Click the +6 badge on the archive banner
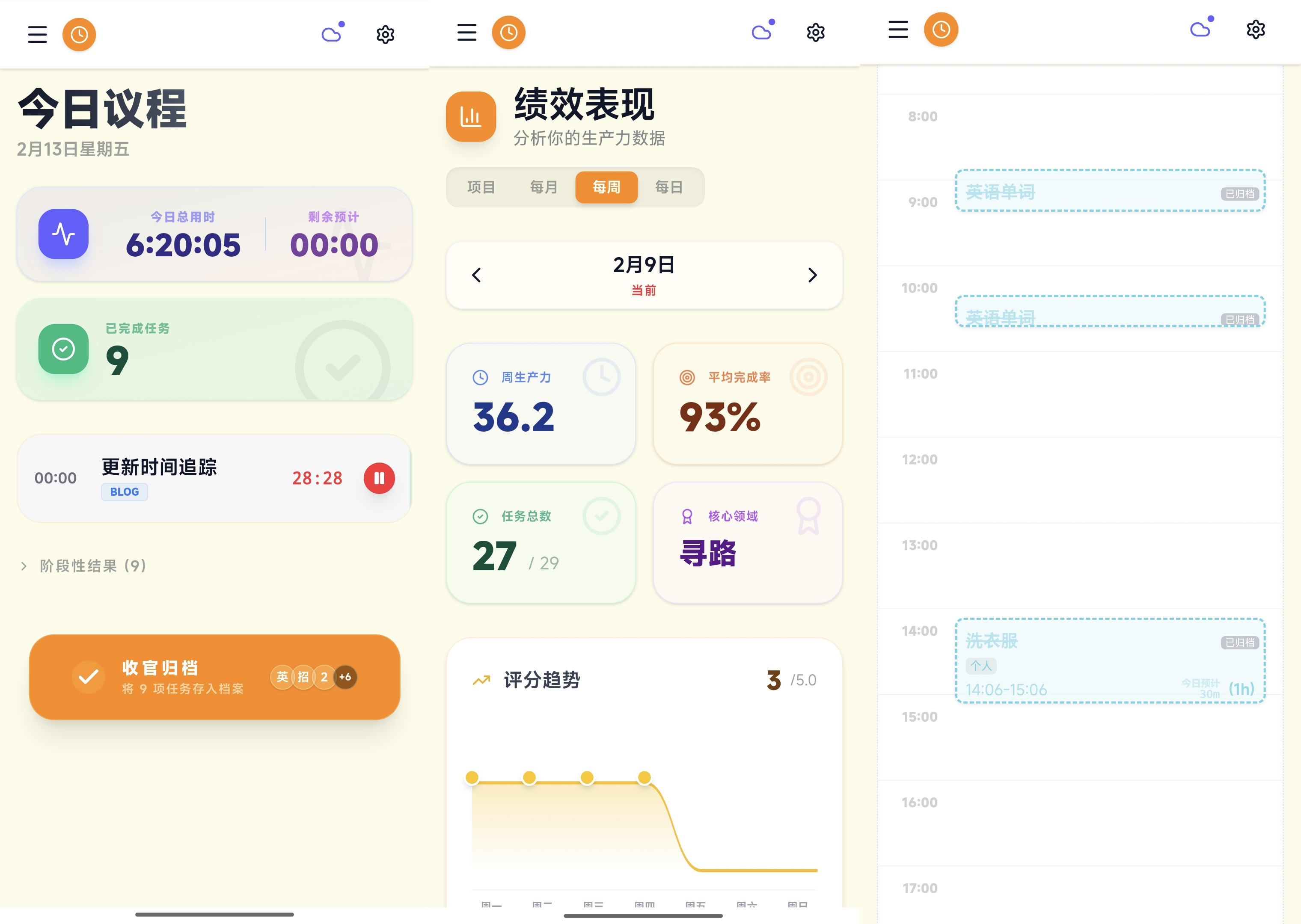Viewport: 1301px width, 924px height. coord(345,676)
